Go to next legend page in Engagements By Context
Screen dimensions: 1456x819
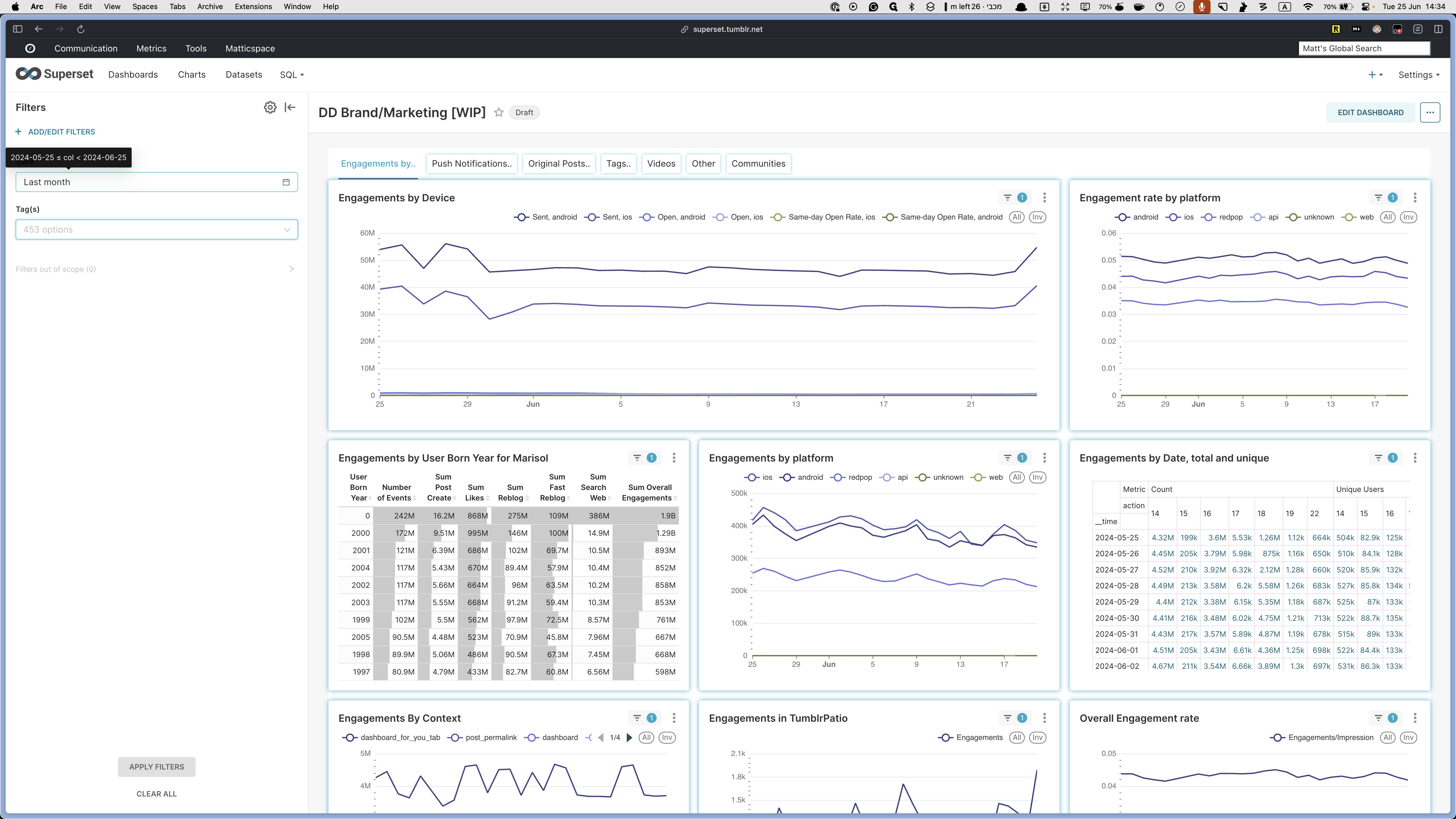(x=630, y=738)
